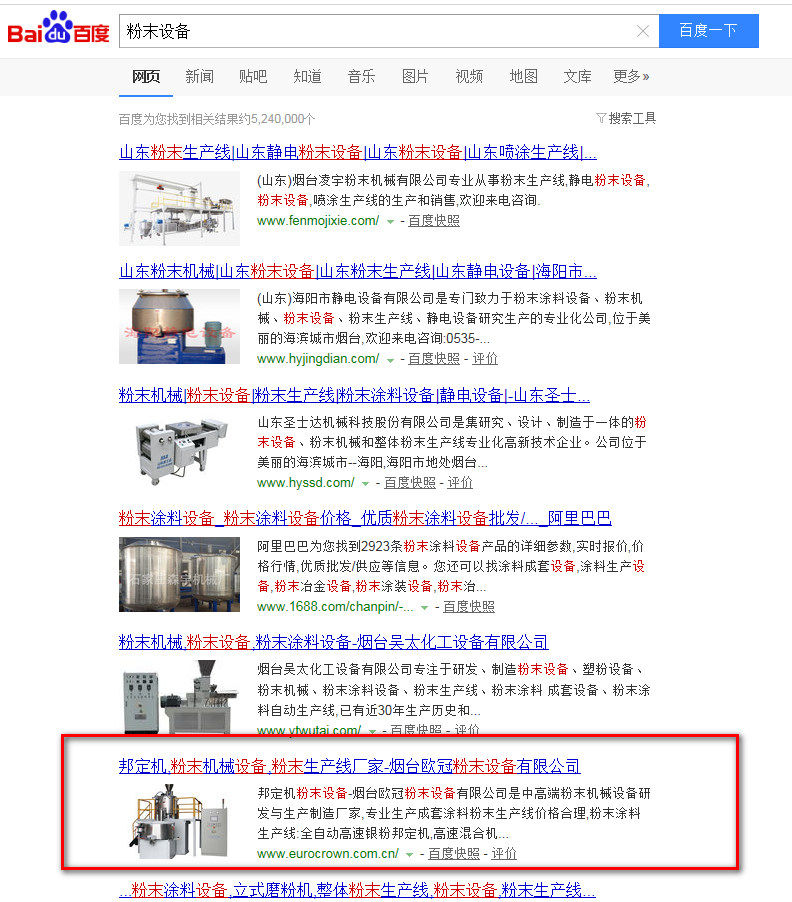The image size is (792, 902).
Task: Open 百度快照 for the hyjingdian.com result
Action: point(434,359)
